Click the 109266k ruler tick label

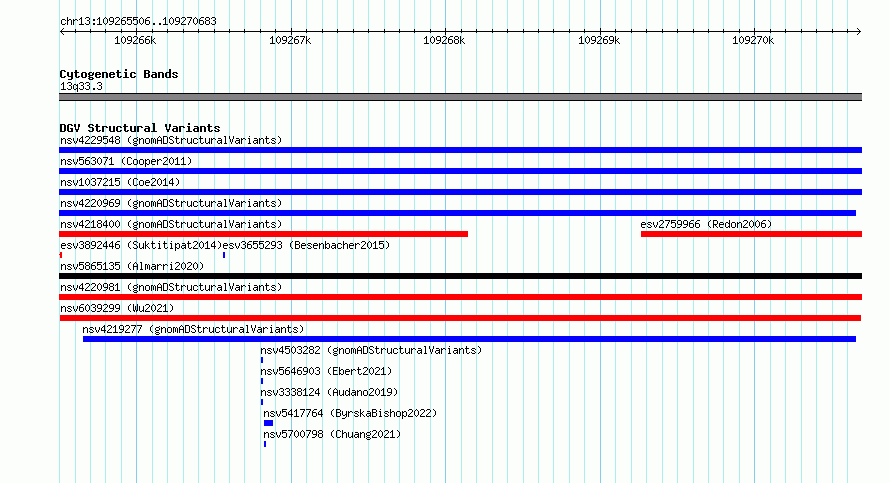[135, 40]
